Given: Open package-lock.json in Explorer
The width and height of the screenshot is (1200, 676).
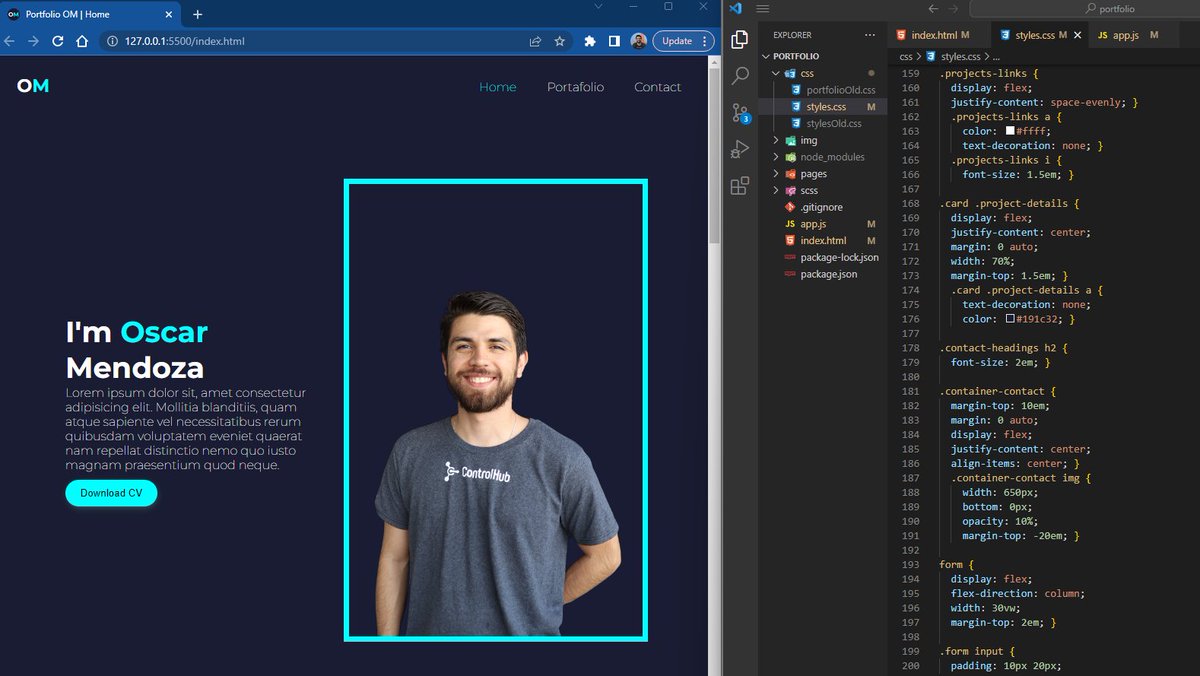Looking at the screenshot, I should 839,257.
